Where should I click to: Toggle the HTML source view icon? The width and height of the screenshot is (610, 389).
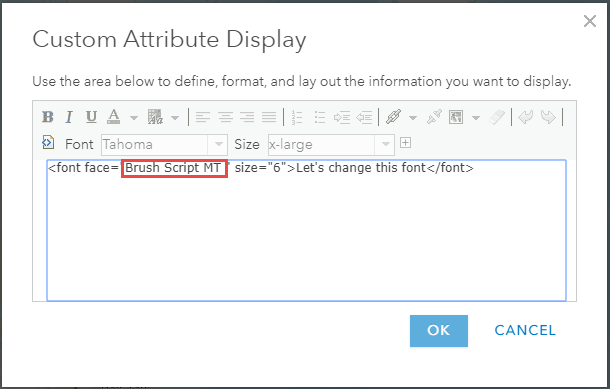(48, 142)
